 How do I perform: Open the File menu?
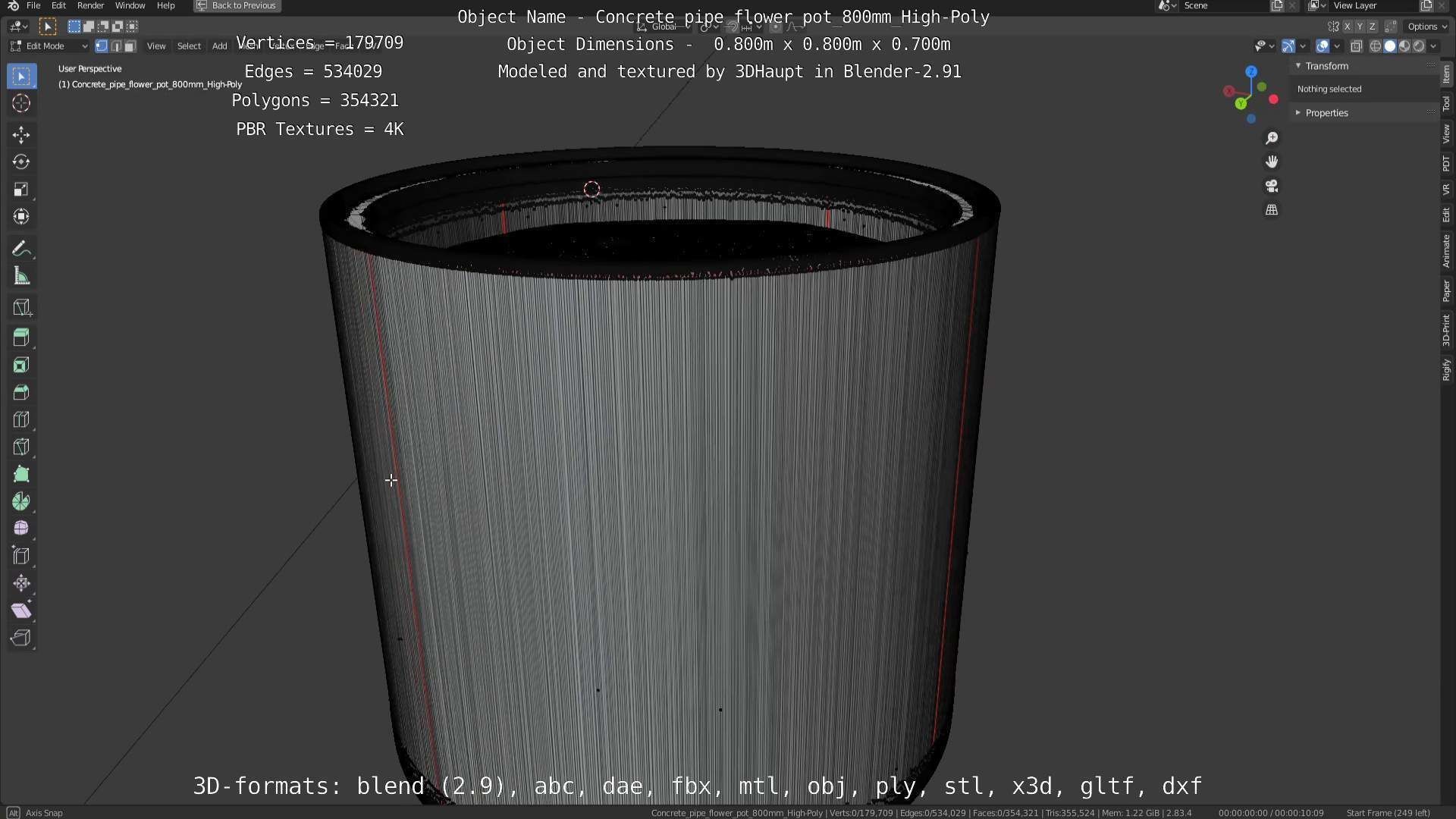[x=33, y=5]
